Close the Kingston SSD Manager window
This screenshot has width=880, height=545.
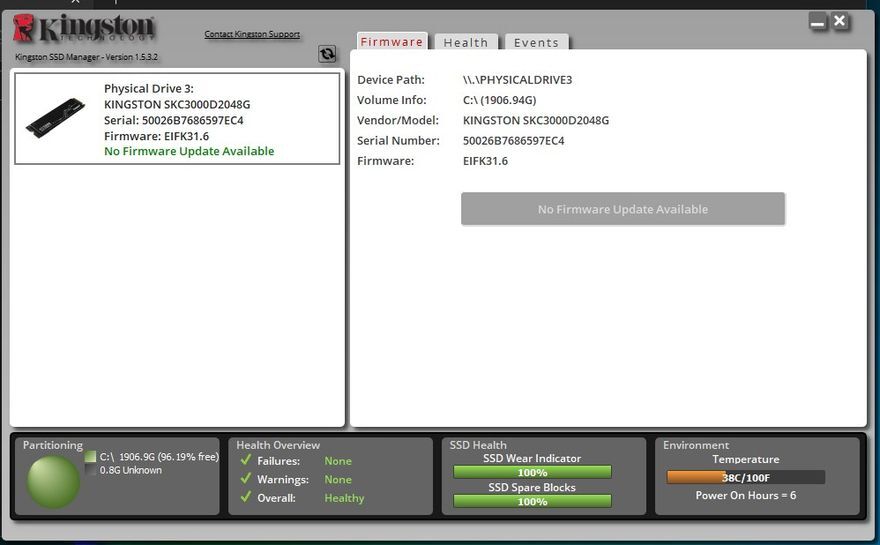(840, 21)
